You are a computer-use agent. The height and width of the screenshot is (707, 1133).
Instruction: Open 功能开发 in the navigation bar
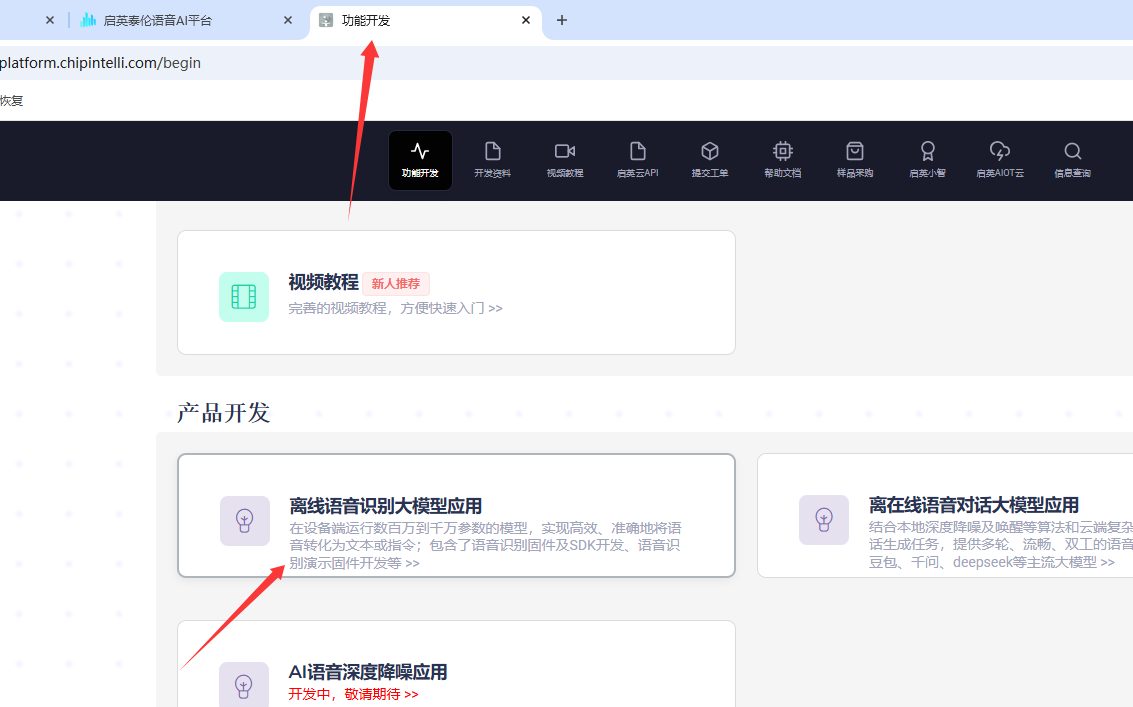[x=420, y=160]
